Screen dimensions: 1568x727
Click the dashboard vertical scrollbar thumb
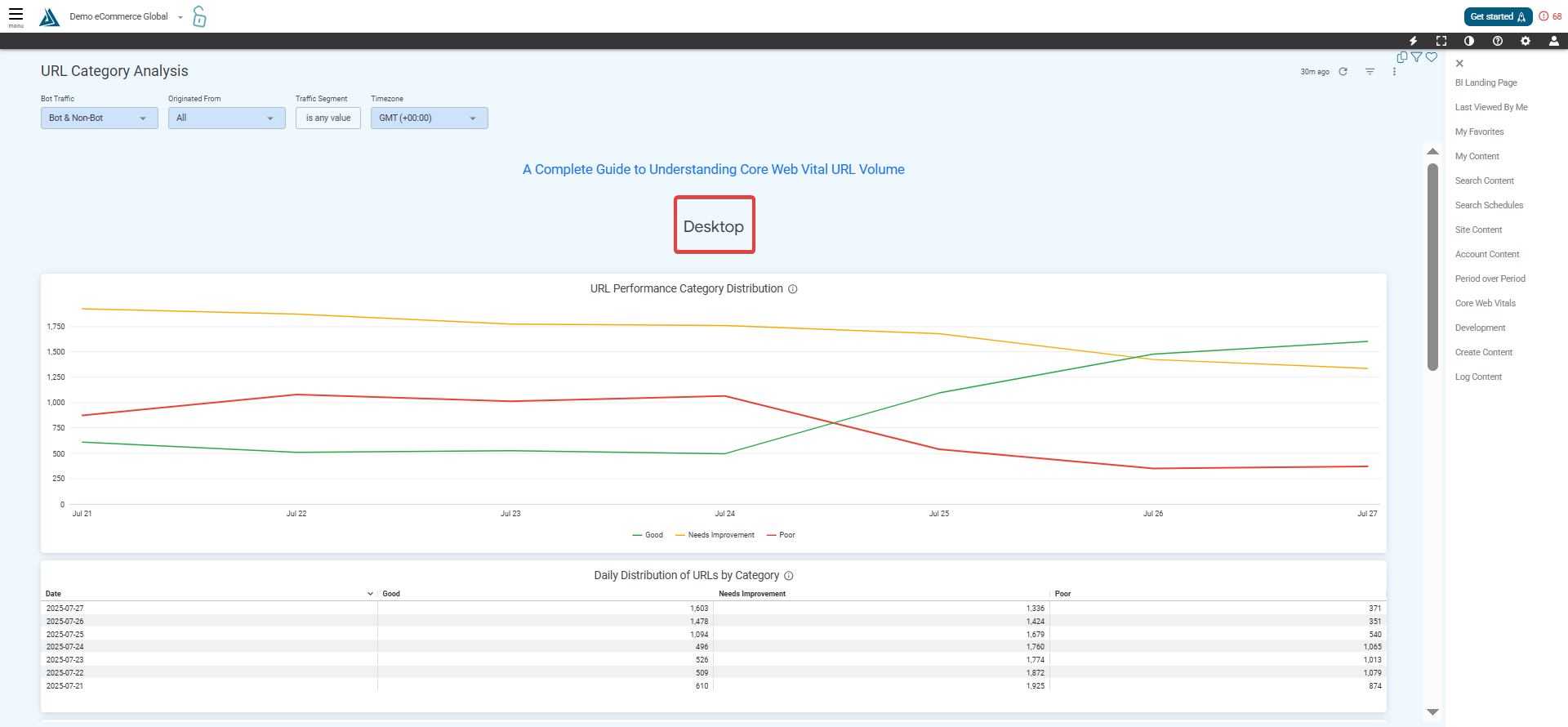[x=1432, y=265]
